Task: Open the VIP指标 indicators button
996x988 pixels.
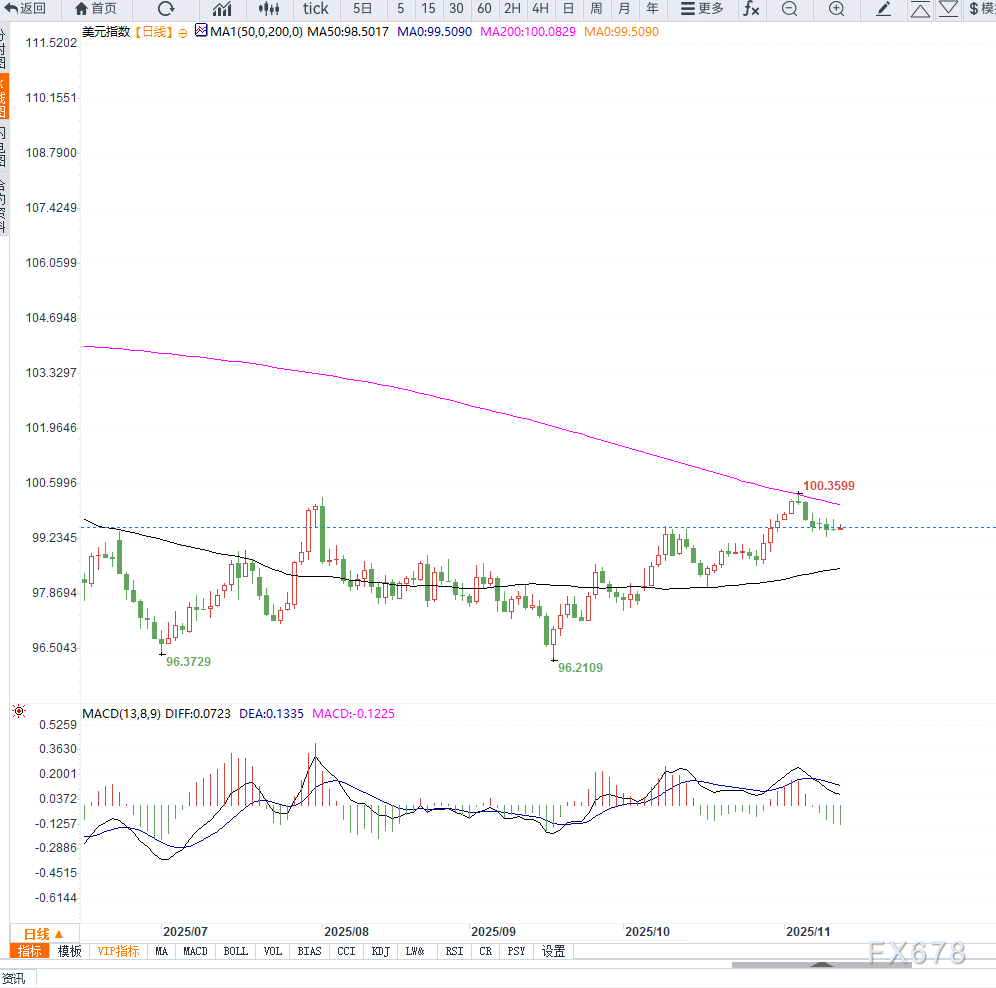Action: (x=119, y=951)
